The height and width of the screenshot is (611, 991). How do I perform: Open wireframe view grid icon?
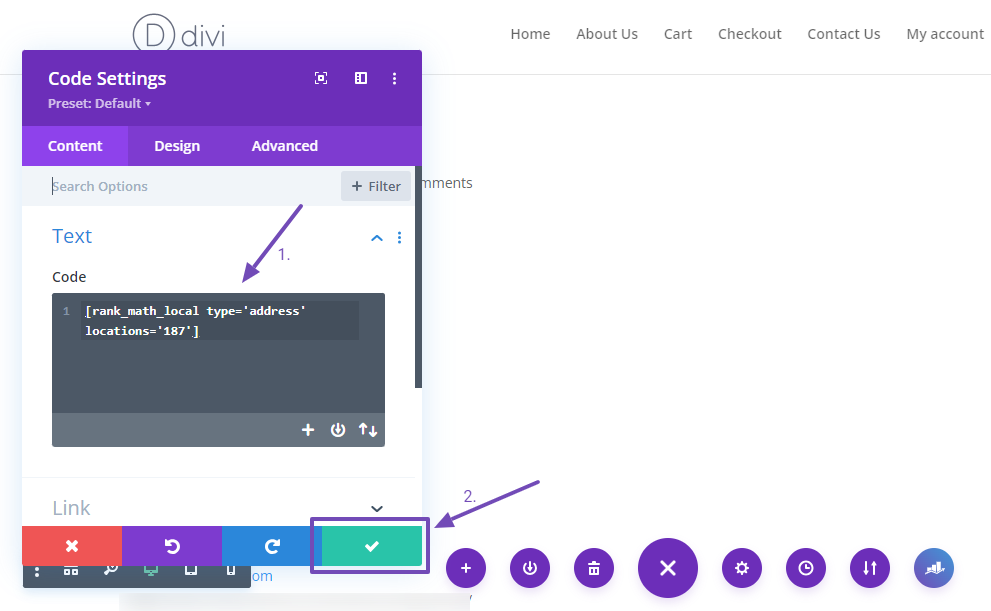tap(71, 571)
